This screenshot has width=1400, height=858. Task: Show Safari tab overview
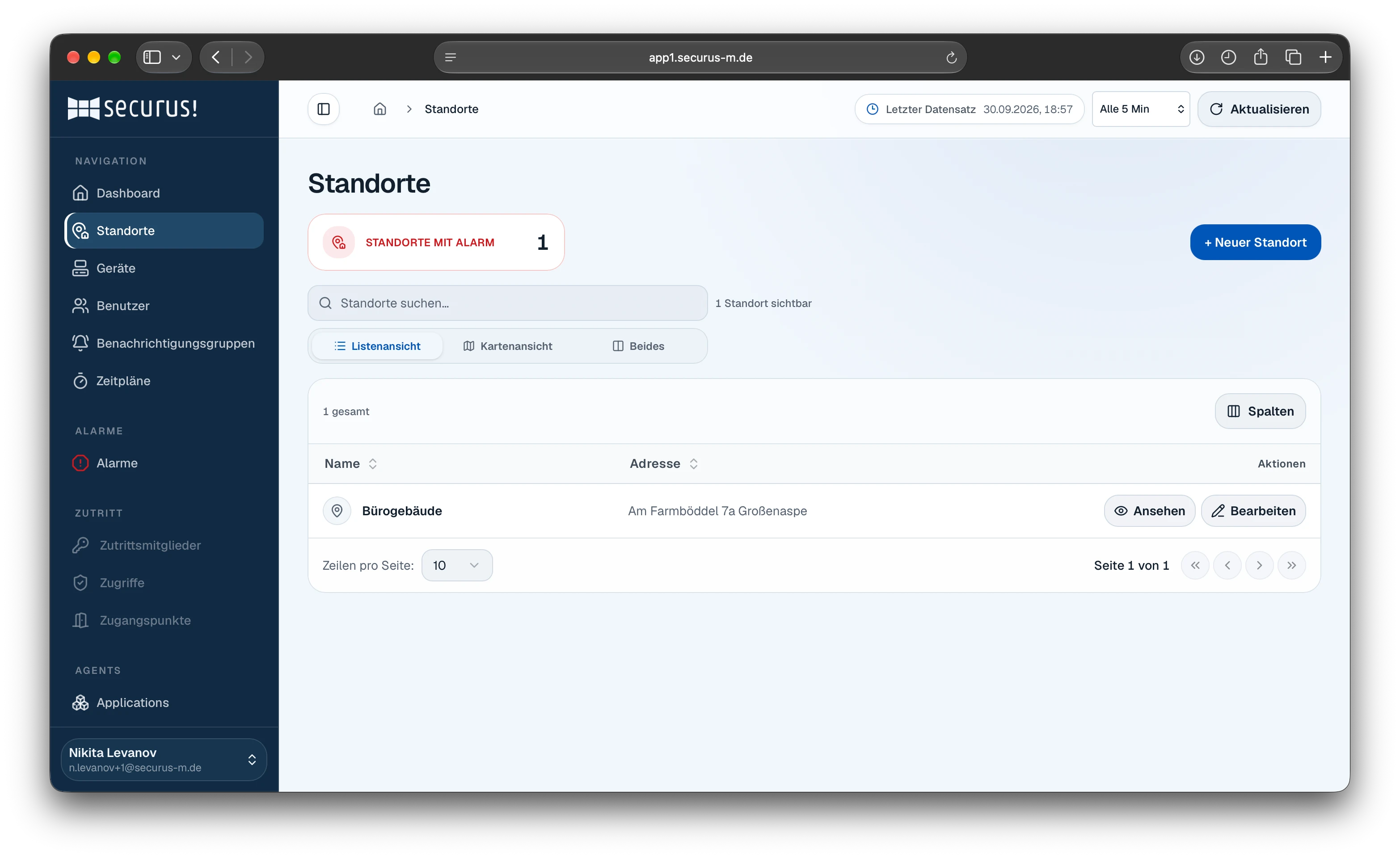pyautogui.click(x=1293, y=57)
